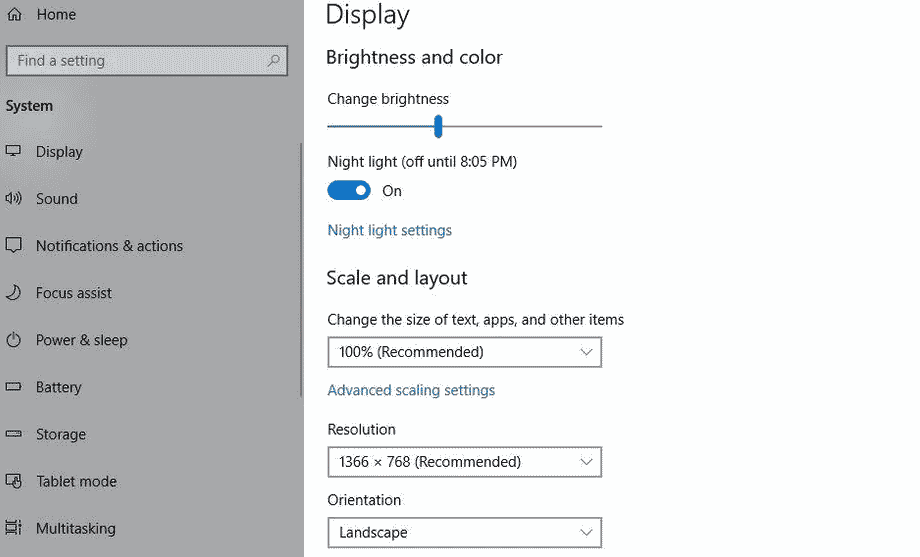Click the sidebar vertical scrollbar

[x=301, y=270]
